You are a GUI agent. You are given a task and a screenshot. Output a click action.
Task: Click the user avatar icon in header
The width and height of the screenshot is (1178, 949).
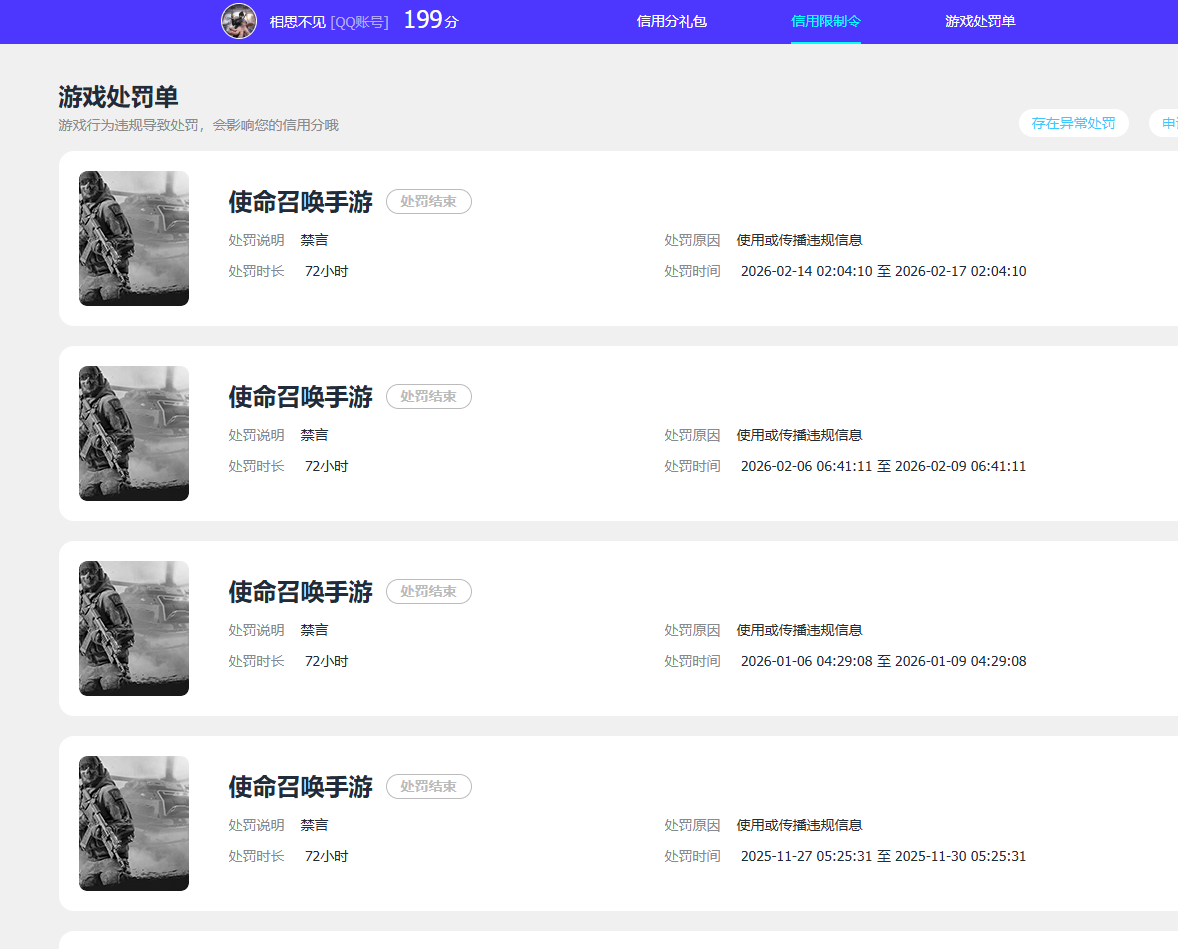pyautogui.click(x=239, y=21)
